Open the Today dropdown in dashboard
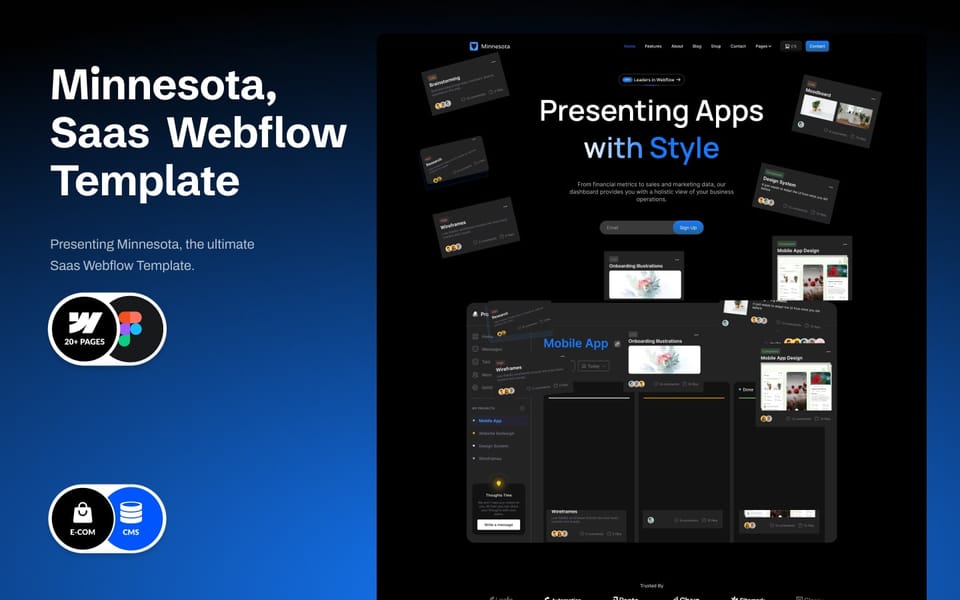Image resolution: width=960 pixels, height=600 pixels. pyautogui.click(x=593, y=366)
